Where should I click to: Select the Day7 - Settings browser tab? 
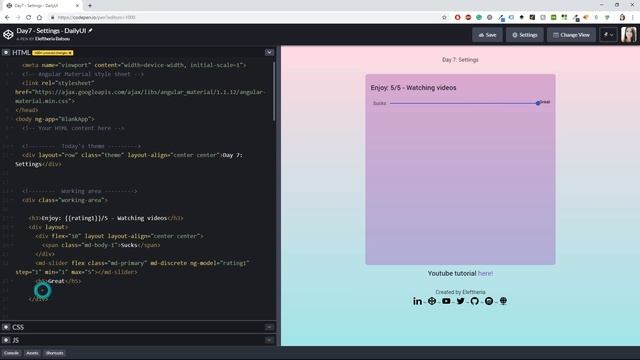[41, 6]
